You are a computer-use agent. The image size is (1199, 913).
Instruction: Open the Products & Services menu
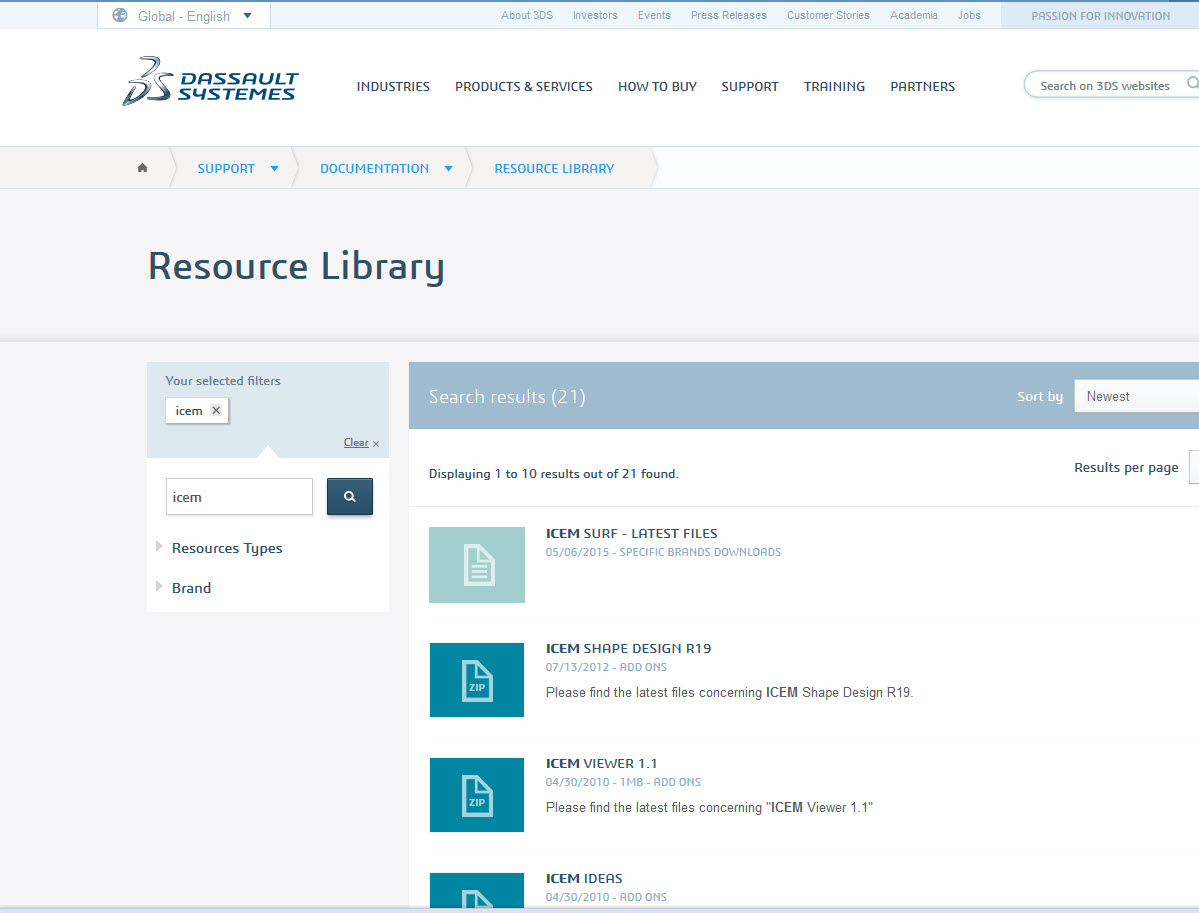point(524,86)
